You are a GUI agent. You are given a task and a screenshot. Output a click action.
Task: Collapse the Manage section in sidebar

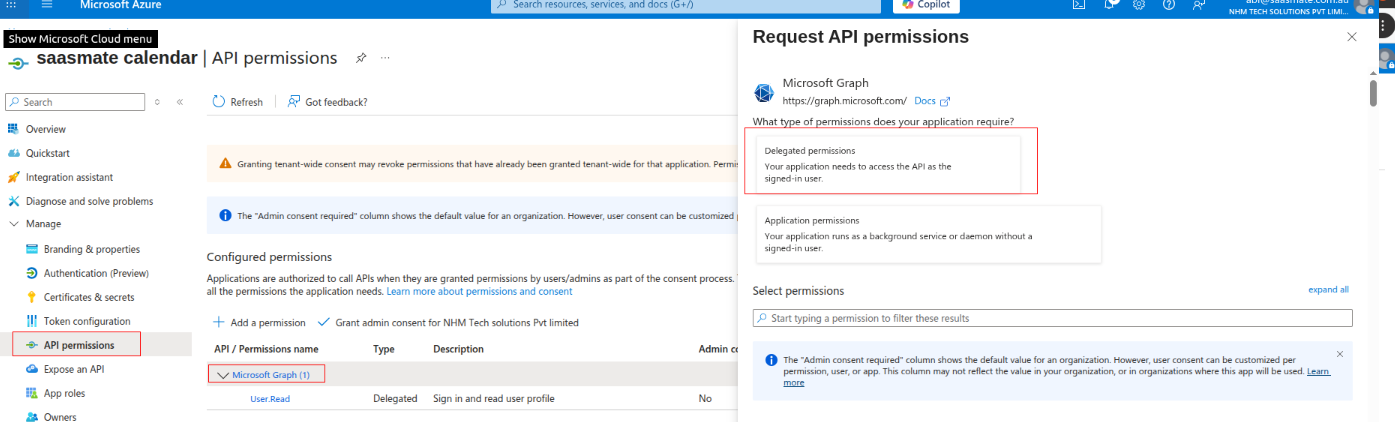[14, 224]
